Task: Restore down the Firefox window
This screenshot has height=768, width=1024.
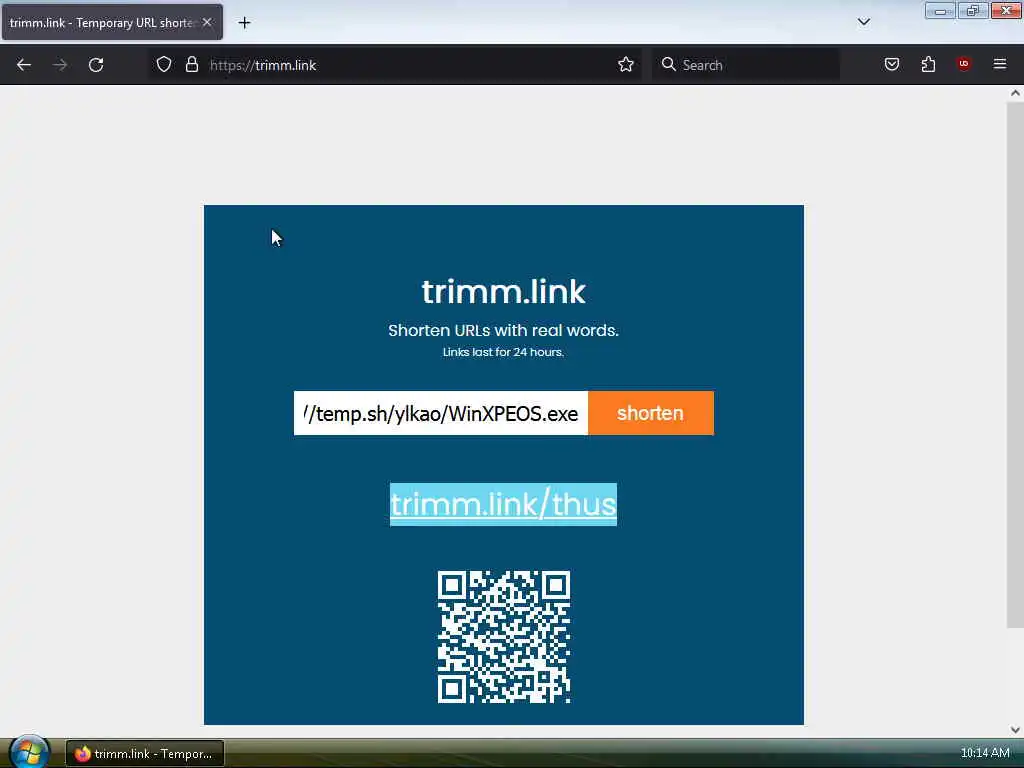Action: tap(972, 10)
